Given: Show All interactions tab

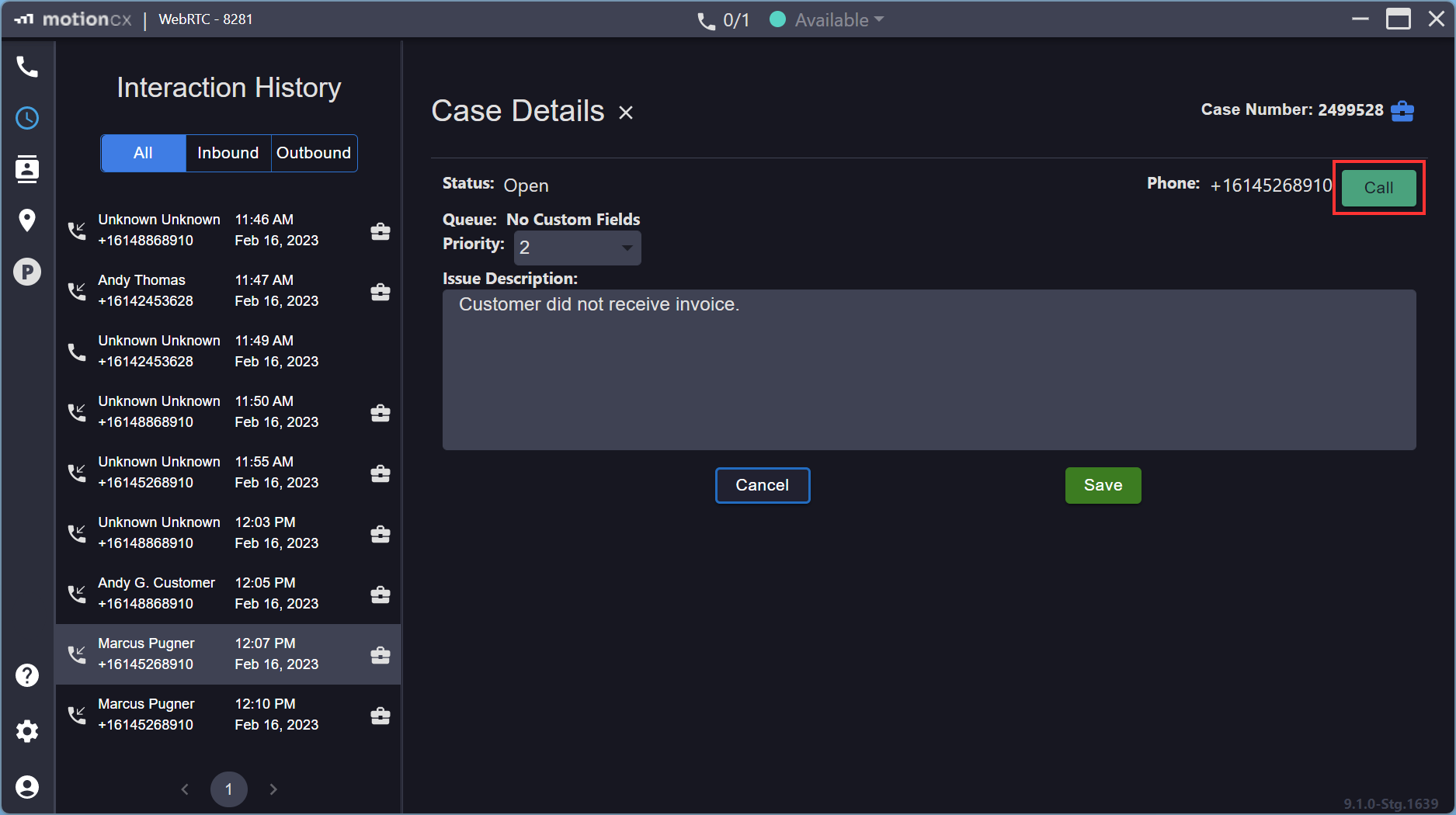Looking at the screenshot, I should click(x=144, y=153).
